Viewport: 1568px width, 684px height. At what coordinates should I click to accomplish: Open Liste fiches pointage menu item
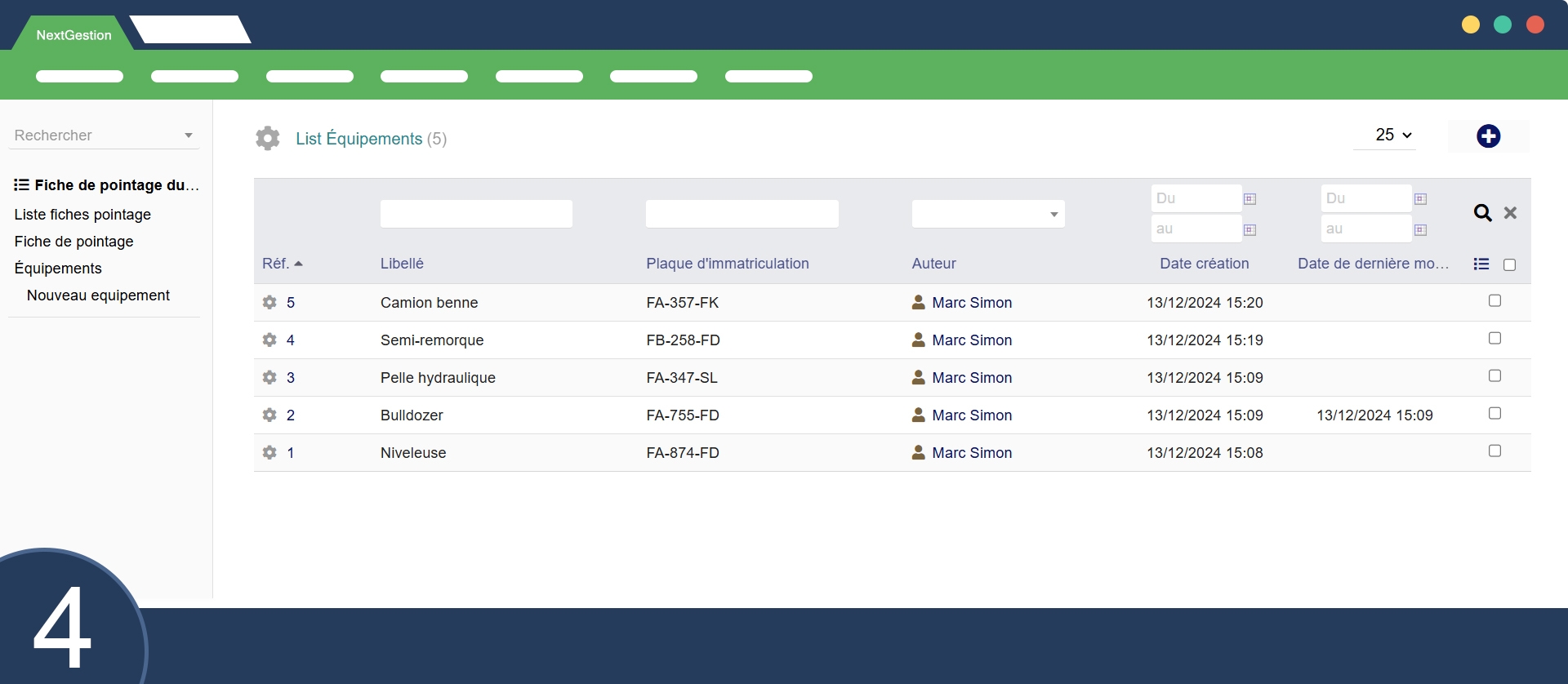pos(82,215)
